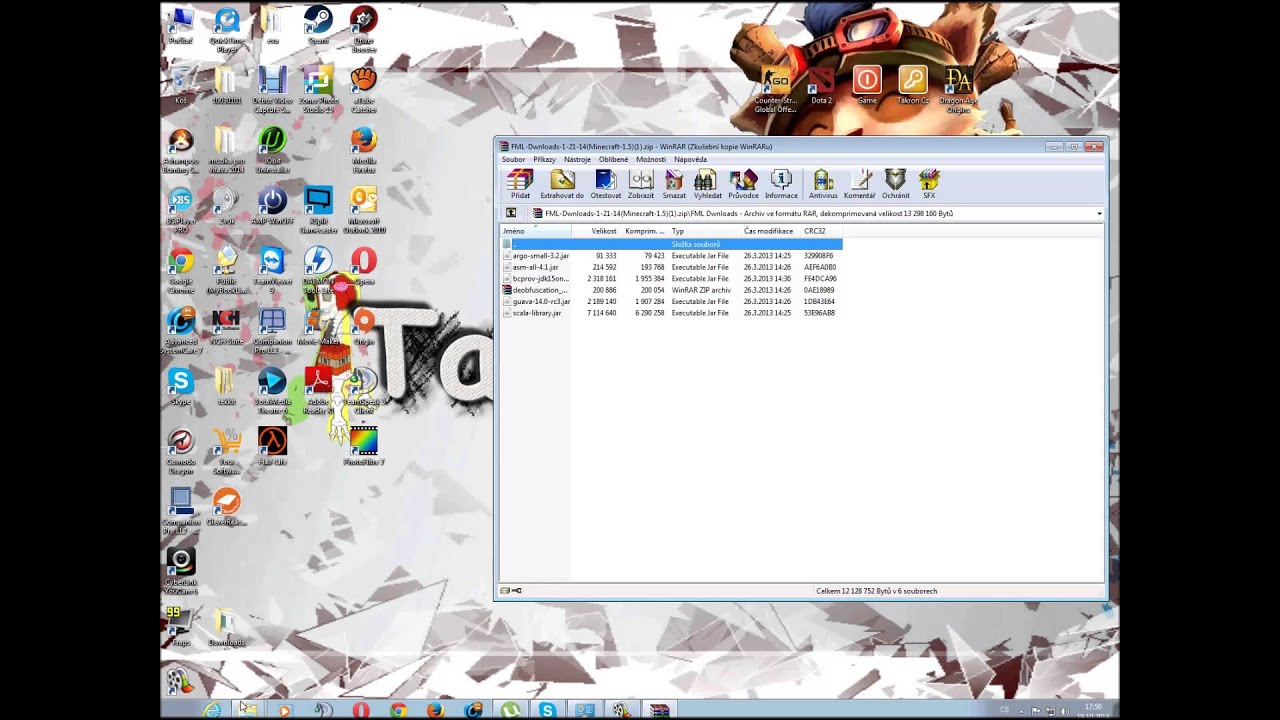The width and height of the screenshot is (1280, 720).
Task: Open the Steam desktop shortcut
Action: 318,27
